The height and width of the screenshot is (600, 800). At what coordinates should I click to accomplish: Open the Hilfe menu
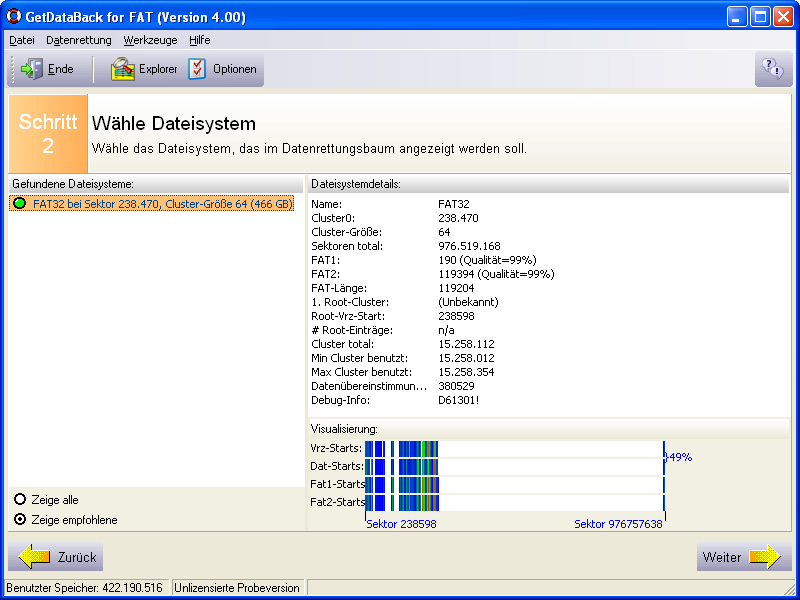(x=199, y=40)
